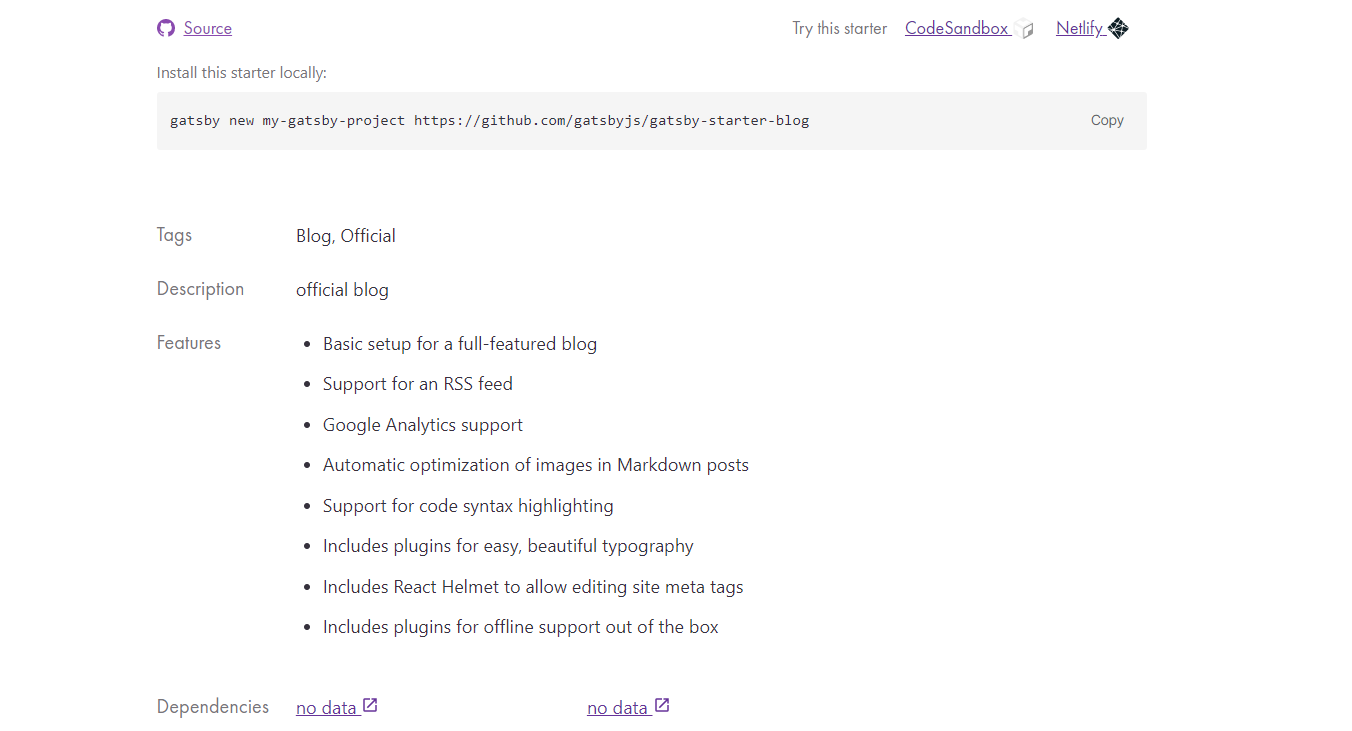Click the gatsby new install command text
Viewport: 1352px width, 731px height.
click(x=489, y=120)
